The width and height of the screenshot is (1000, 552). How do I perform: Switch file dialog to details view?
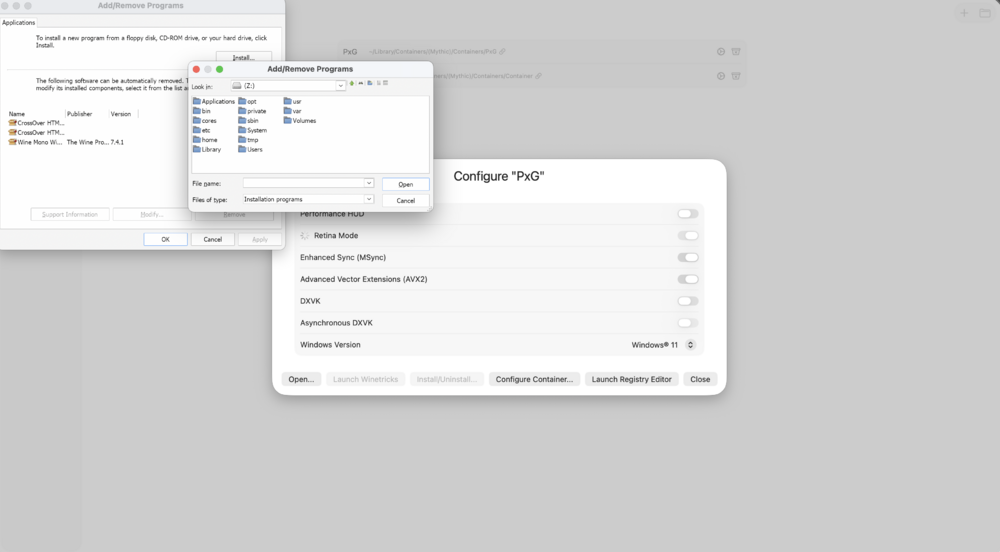tap(385, 83)
